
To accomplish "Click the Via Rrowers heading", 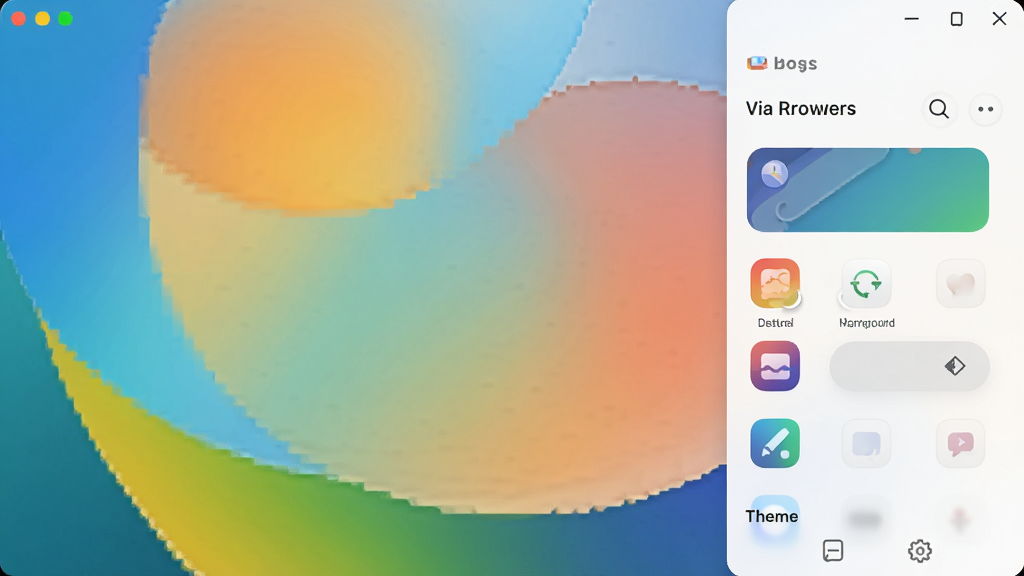I will (x=801, y=108).
